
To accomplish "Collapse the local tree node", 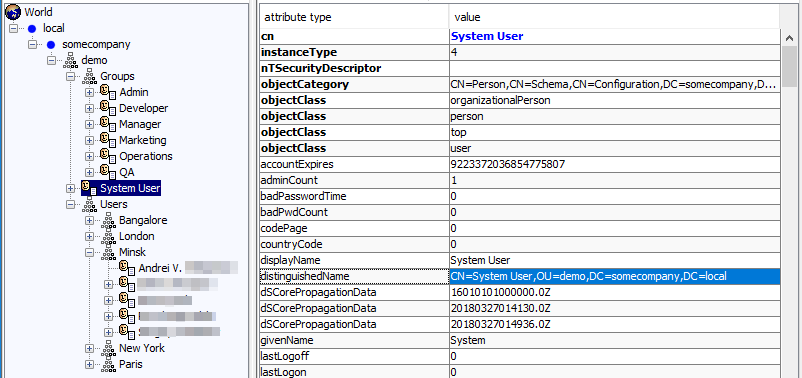I will coord(13,29).
